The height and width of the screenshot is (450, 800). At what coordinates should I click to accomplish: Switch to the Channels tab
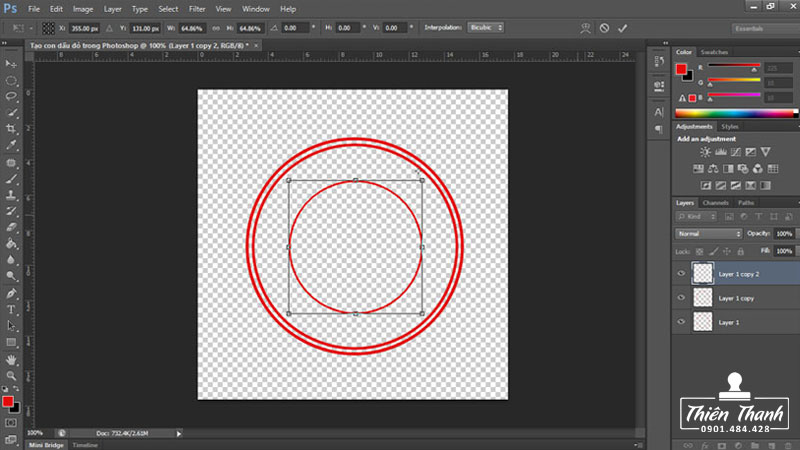click(715, 203)
